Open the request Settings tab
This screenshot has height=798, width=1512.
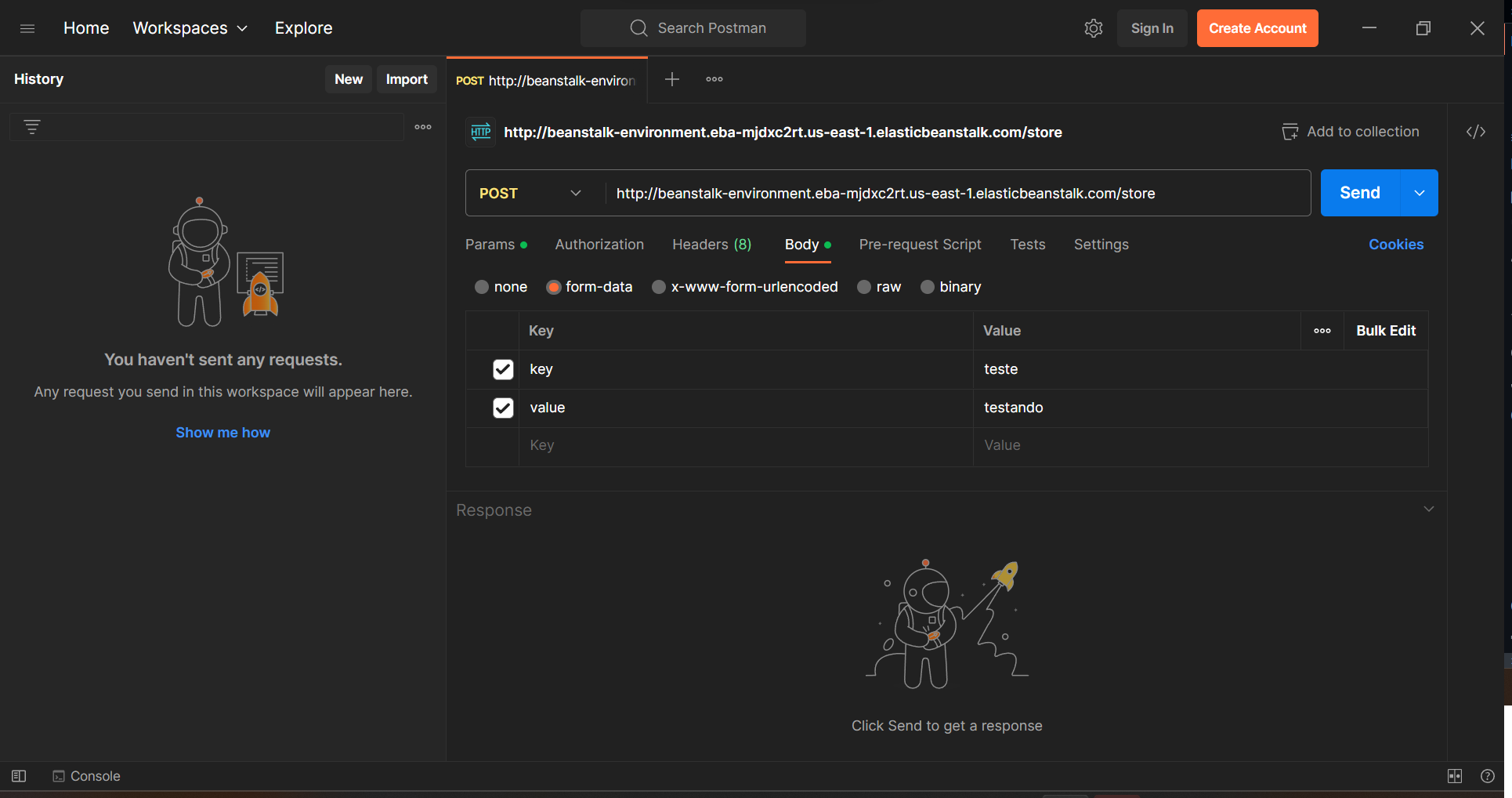point(1101,245)
